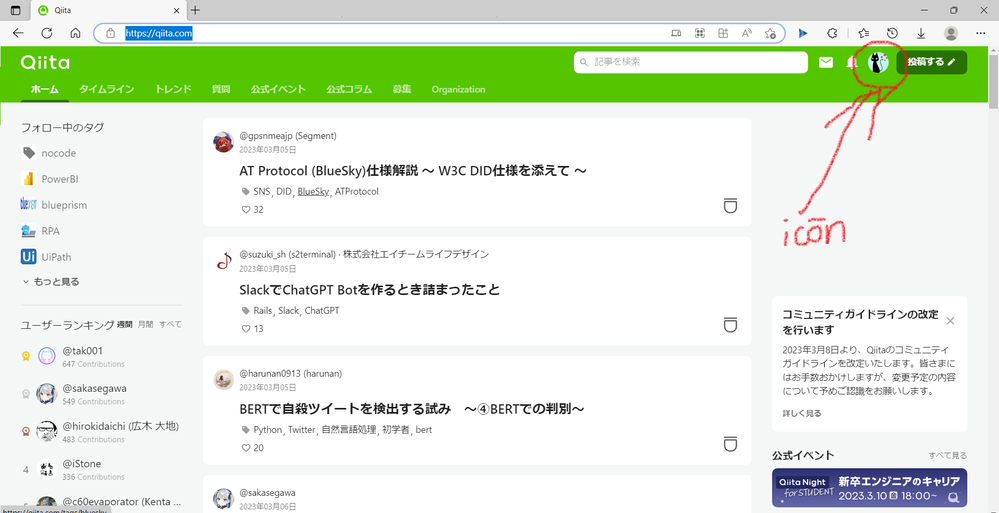Screen dimensions: 999x513
Task: Show 週間 user ranking
Action: (124, 324)
